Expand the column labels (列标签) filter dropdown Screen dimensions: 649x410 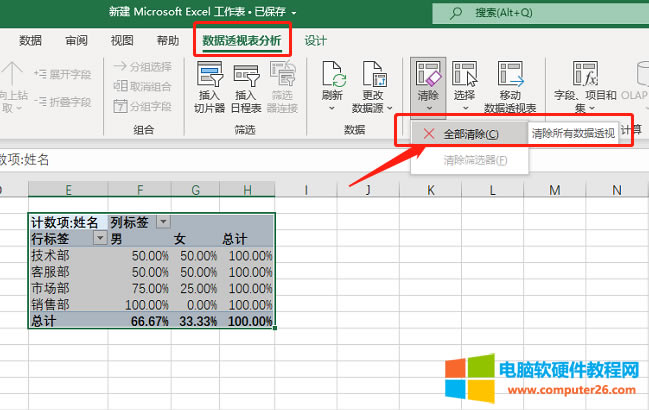click(x=163, y=223)
